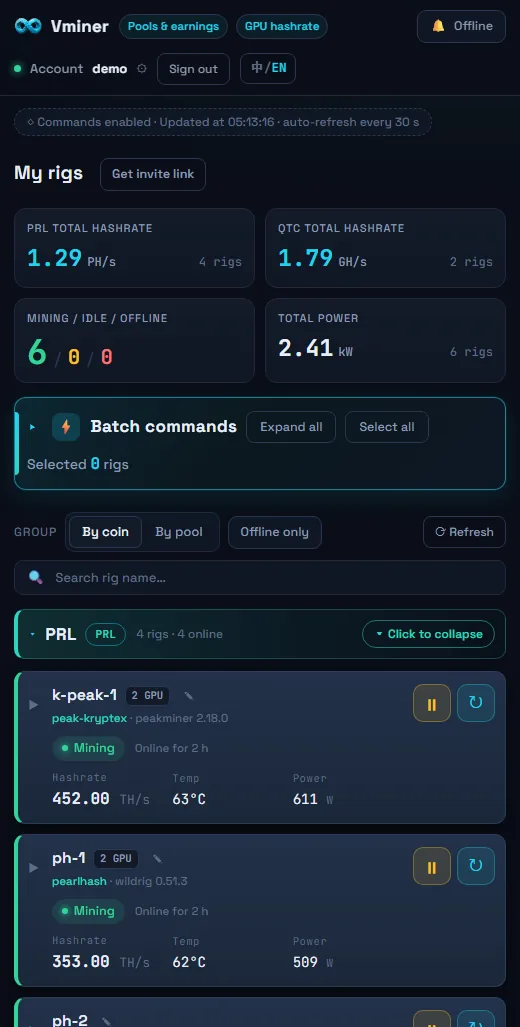The width and height of the screenshot is (520, 1027).
Task: Click the QTC Total Hashrate card
Action: coord(385,248)
